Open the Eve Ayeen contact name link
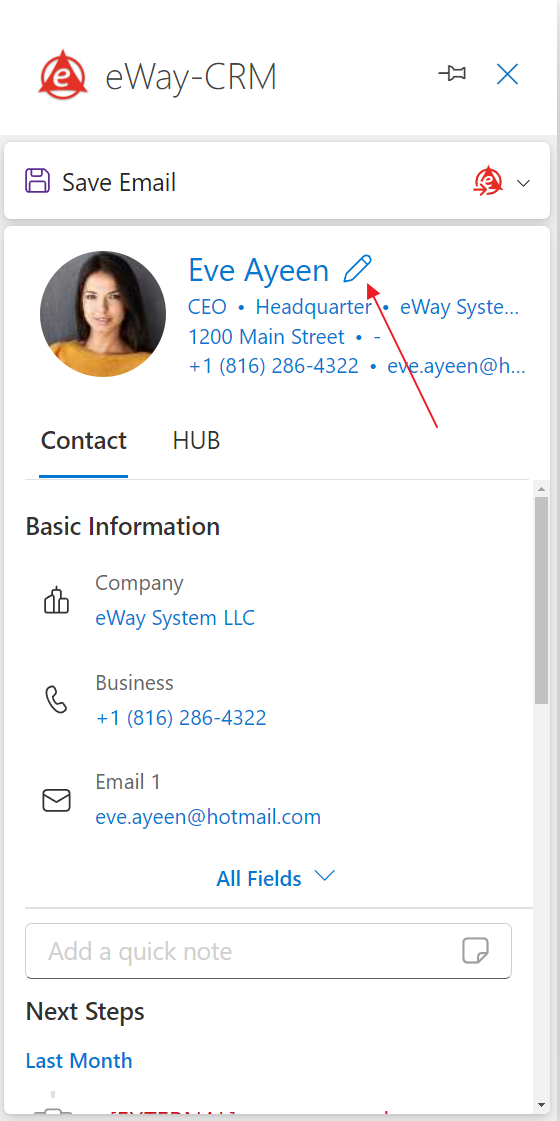 point(258,270)
